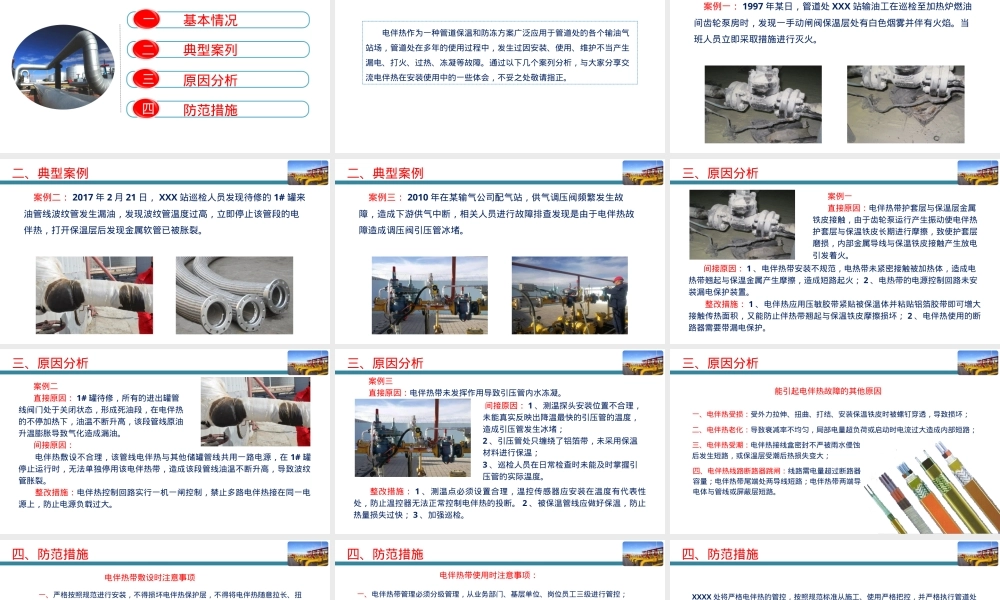The height and width of the screenshot is (600, 1000).
Task: Click the 三、原因分析 heading on the 案例二 slide
Action: [x=50, y=363]
